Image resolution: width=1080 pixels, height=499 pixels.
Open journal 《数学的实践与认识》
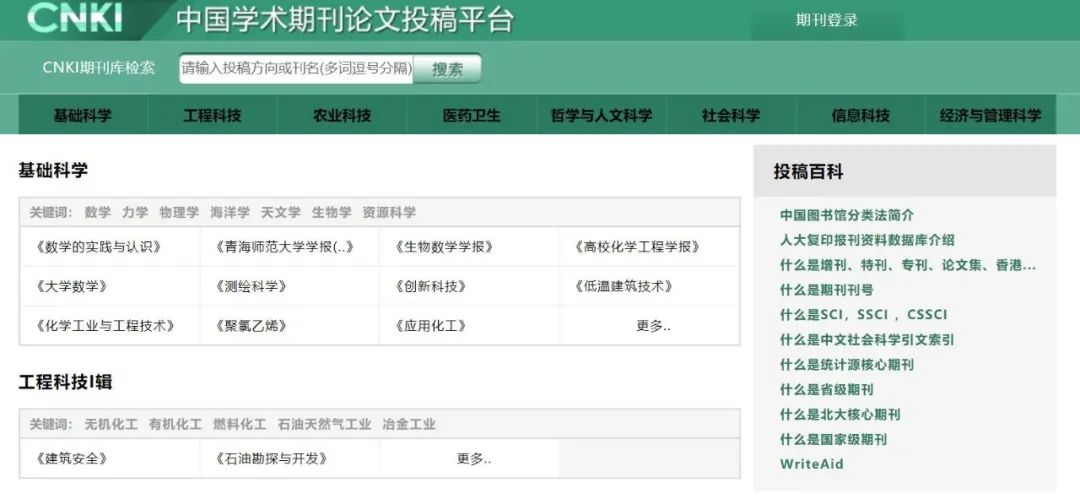point(96,247)
